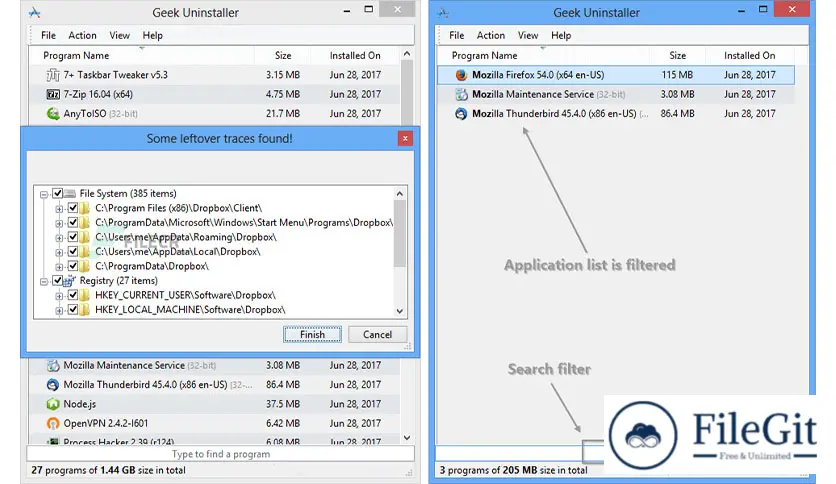Open Help menu in right window
The image size is (836, 484).
tap(561, 36)
